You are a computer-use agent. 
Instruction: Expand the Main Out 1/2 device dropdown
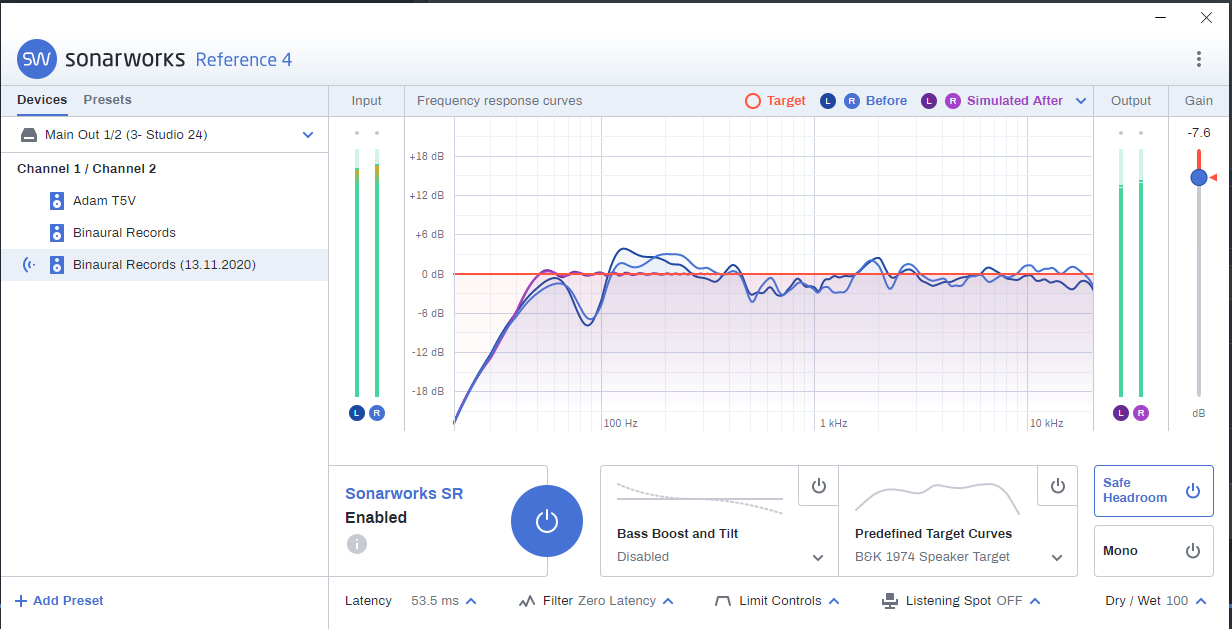click(x=308, y=135)
